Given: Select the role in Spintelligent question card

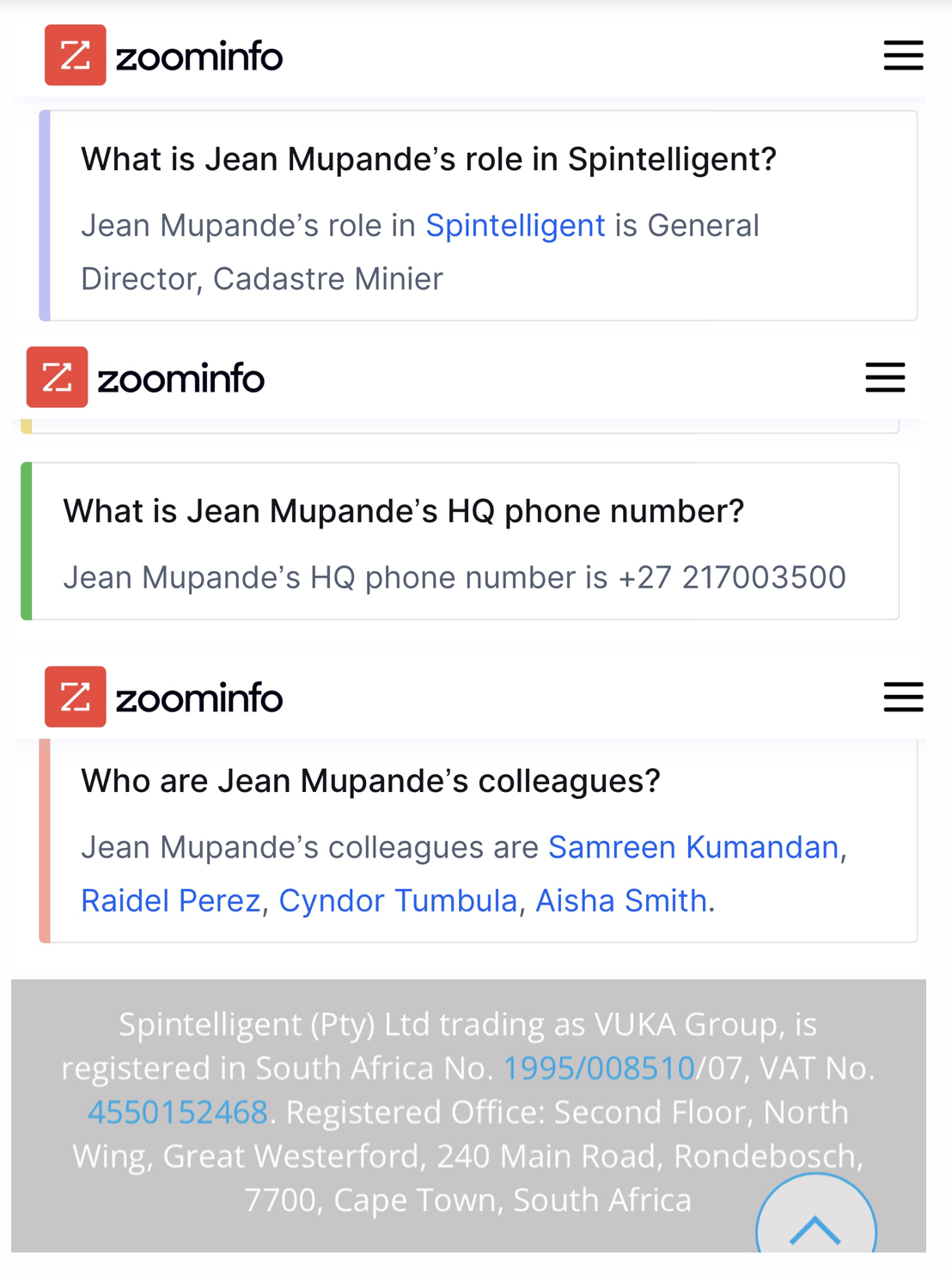Looking at the screenshot, I should point(479,216).
